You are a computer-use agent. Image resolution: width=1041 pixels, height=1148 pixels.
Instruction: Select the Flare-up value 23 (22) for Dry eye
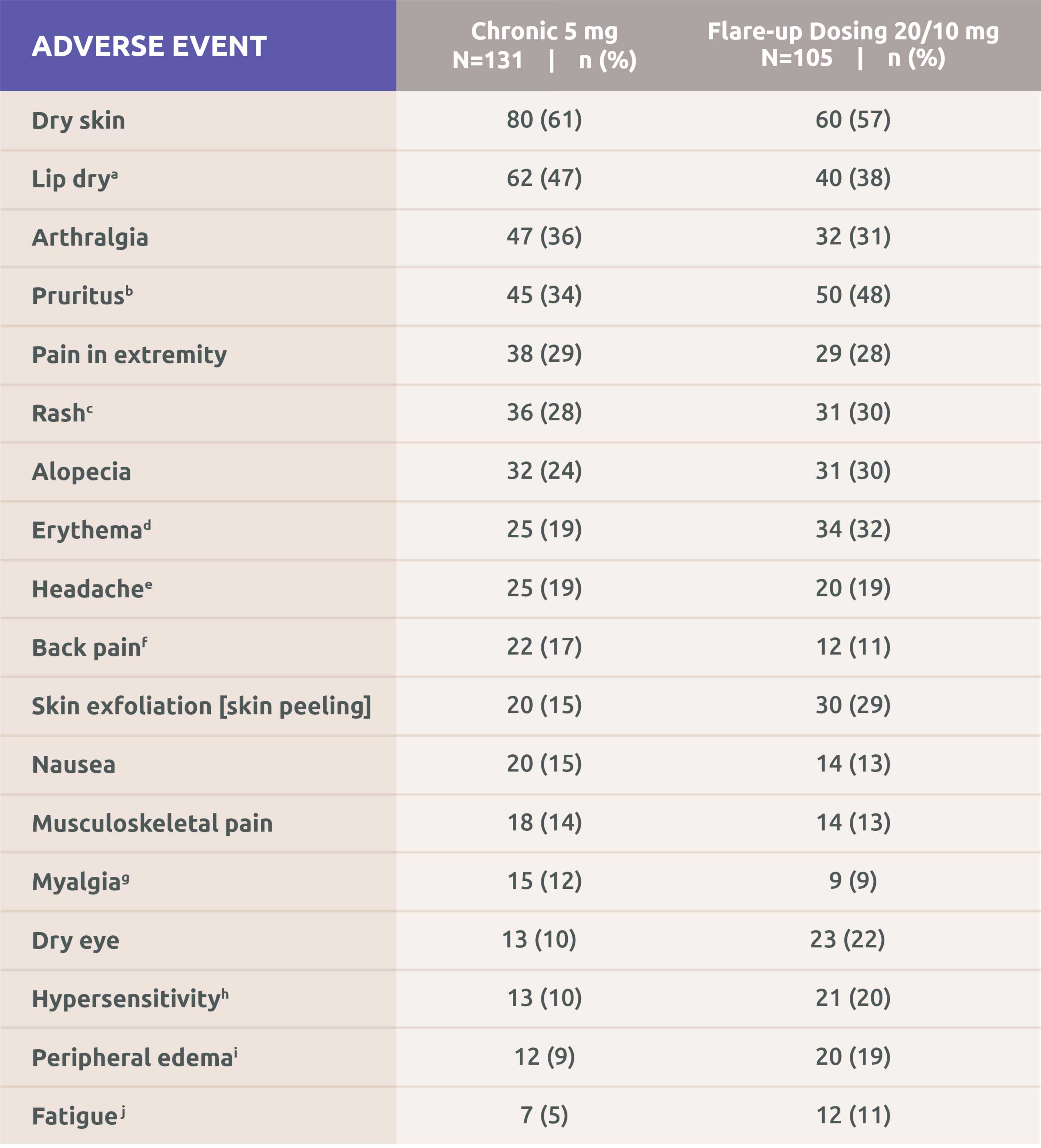click(847, 940)
